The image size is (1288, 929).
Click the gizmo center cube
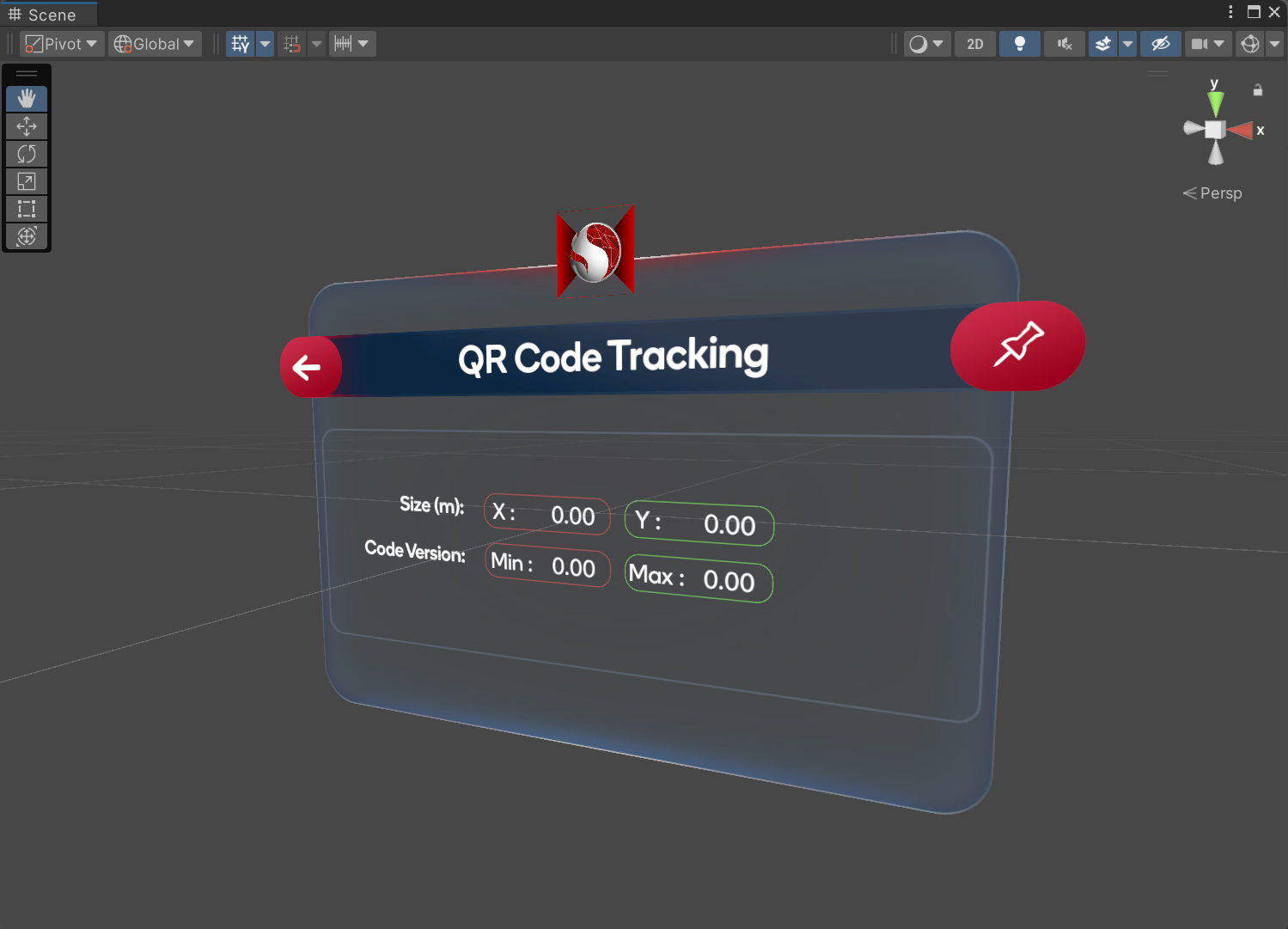[x=1215, y=130]
